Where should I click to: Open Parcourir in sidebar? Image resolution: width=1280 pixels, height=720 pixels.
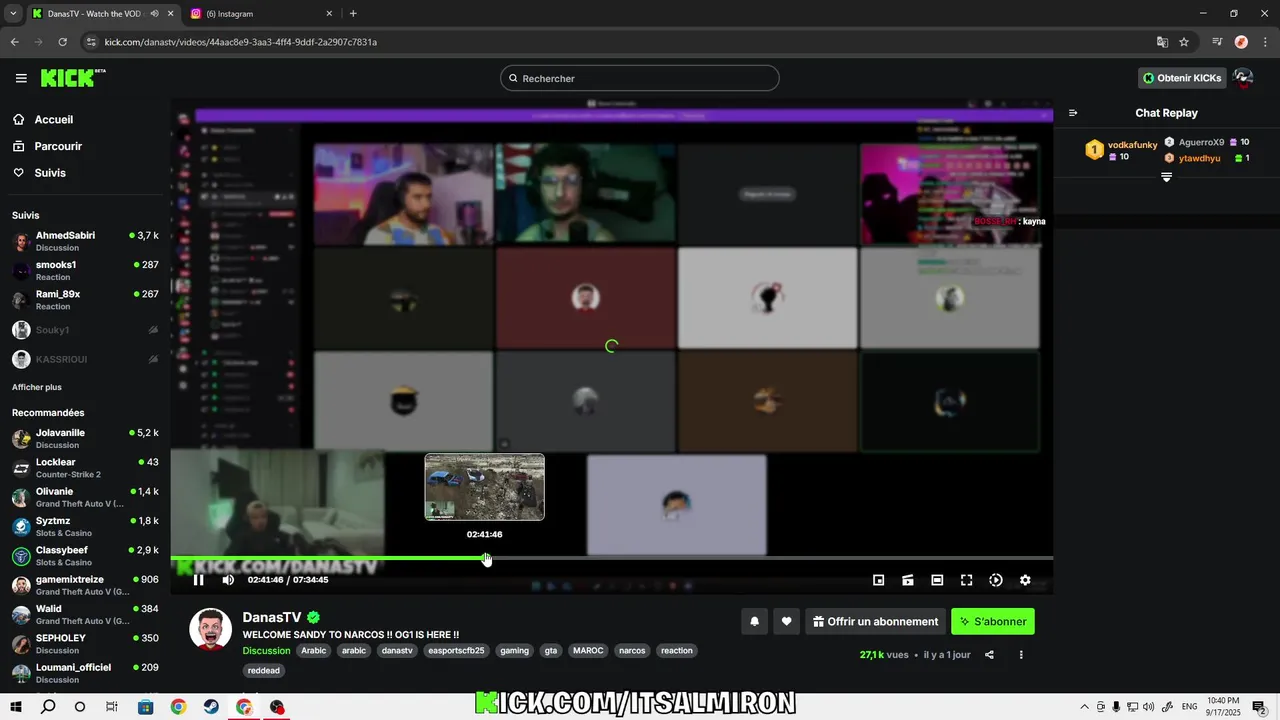point(58,146)
